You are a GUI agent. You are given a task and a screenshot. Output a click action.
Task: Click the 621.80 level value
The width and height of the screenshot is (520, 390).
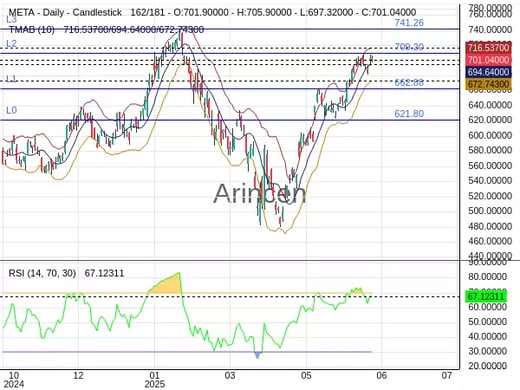pos(409,114)
